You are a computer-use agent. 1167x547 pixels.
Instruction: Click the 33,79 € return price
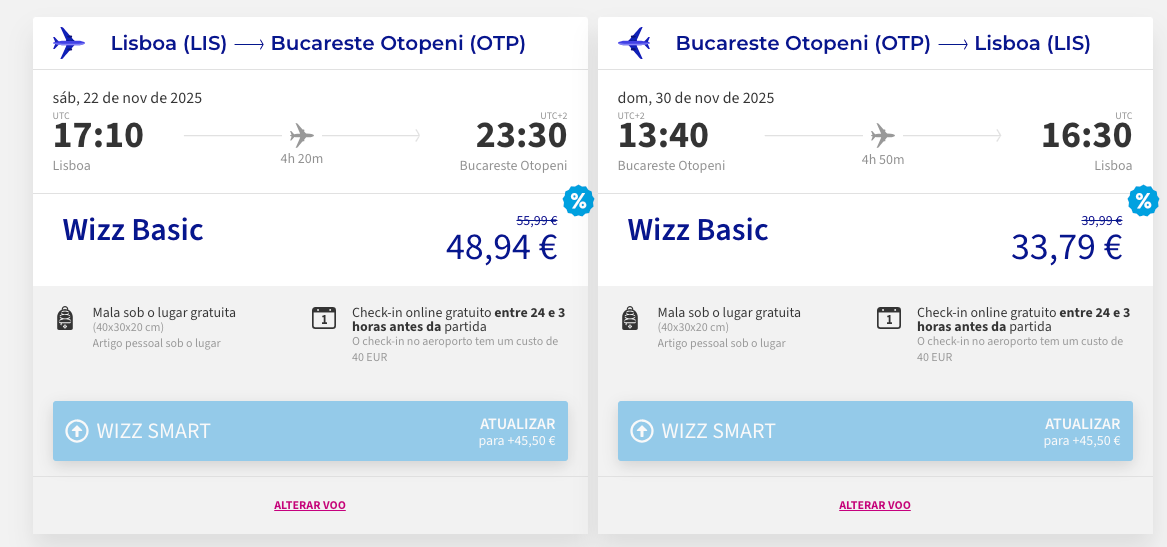click(x=1066, y=247)
